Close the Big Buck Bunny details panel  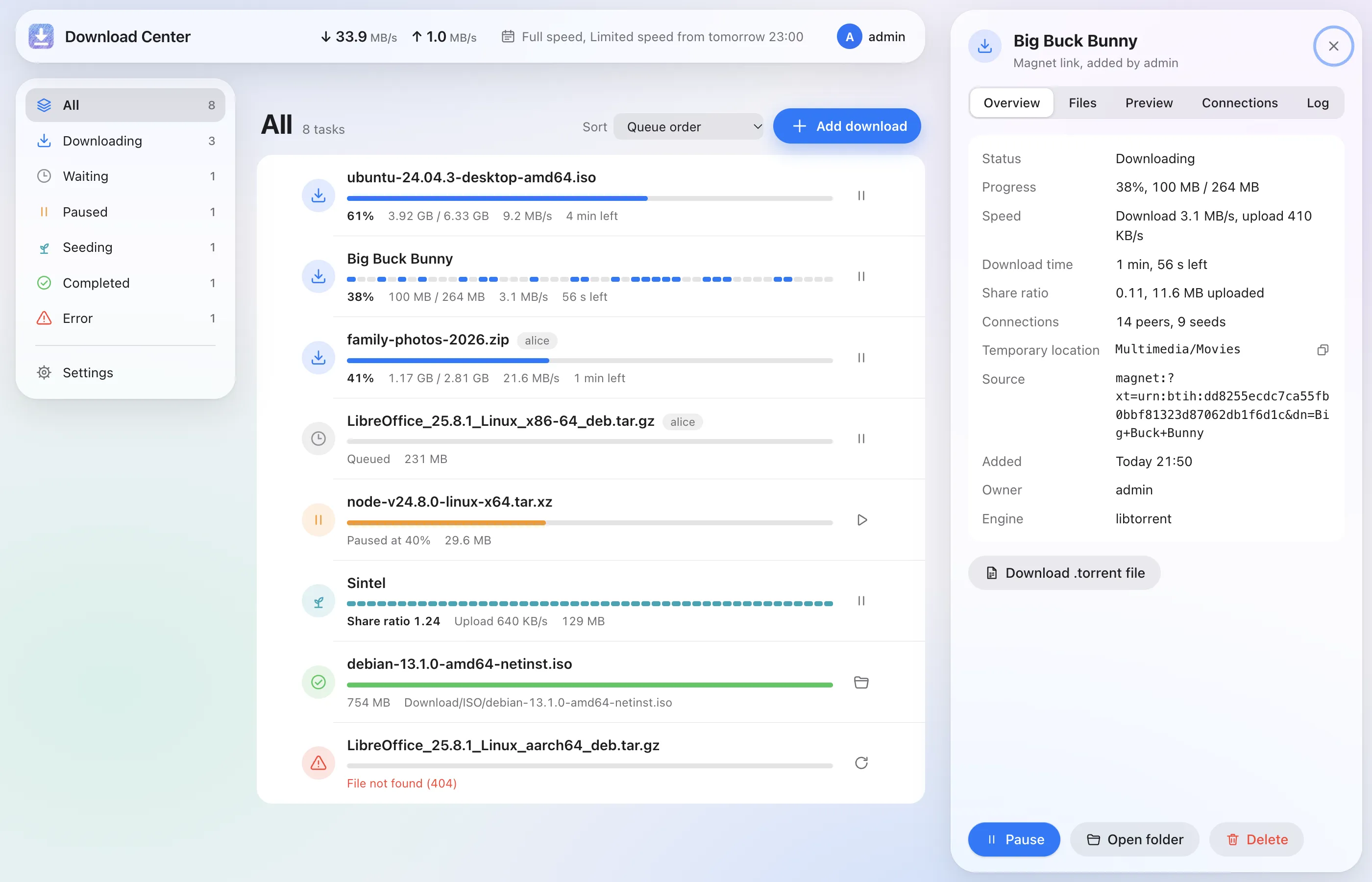pos(1333,46)
